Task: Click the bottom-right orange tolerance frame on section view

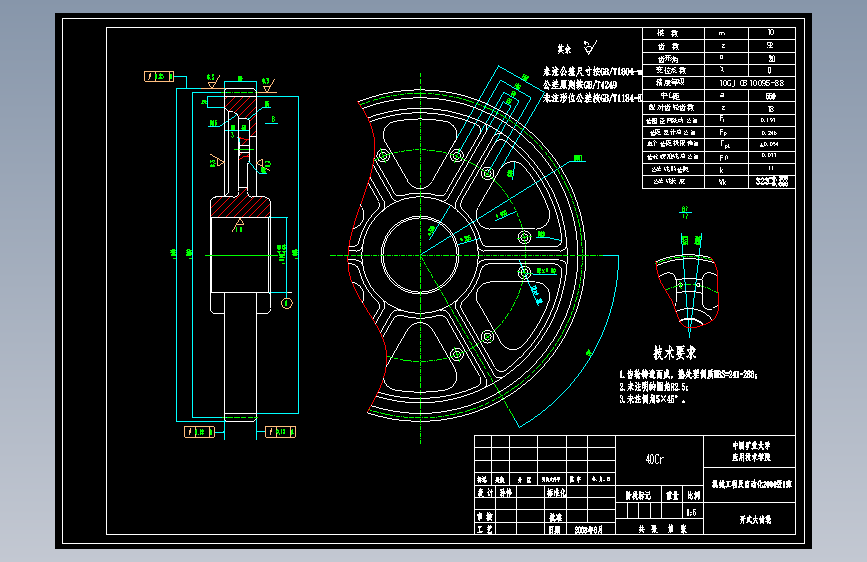Action: (280, 431)
